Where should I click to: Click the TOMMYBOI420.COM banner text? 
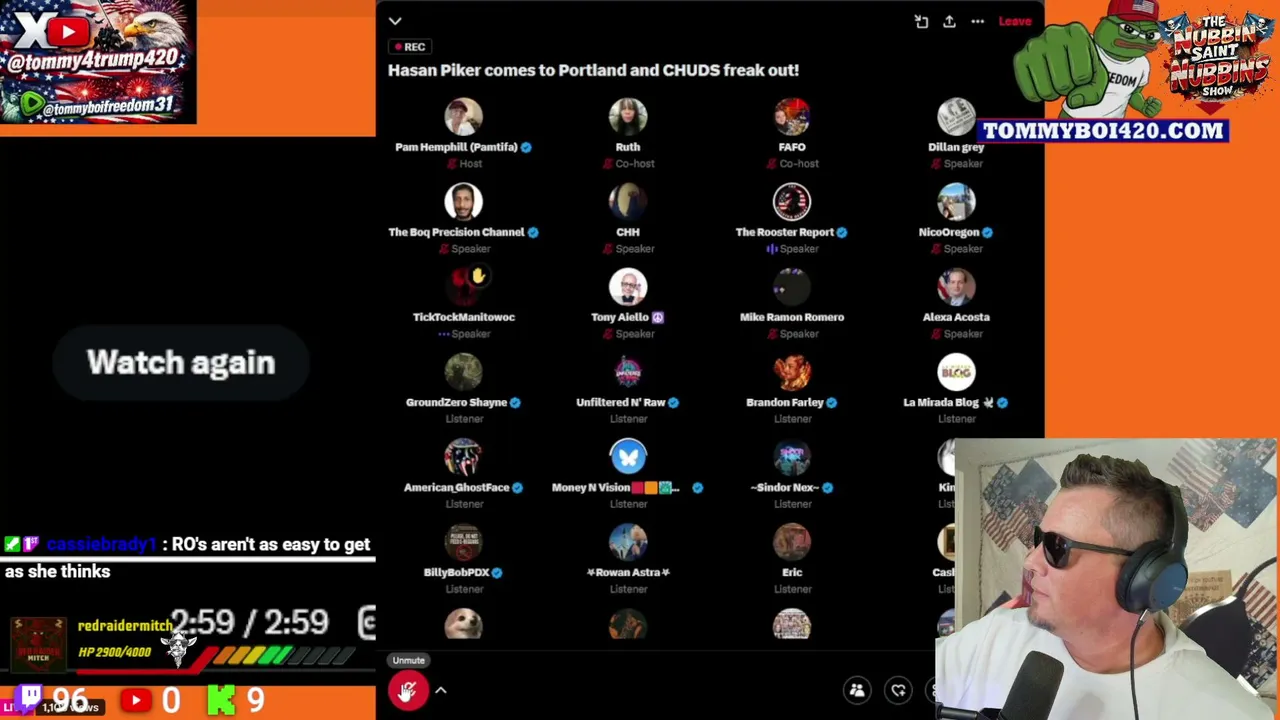tap(1103, 130)
